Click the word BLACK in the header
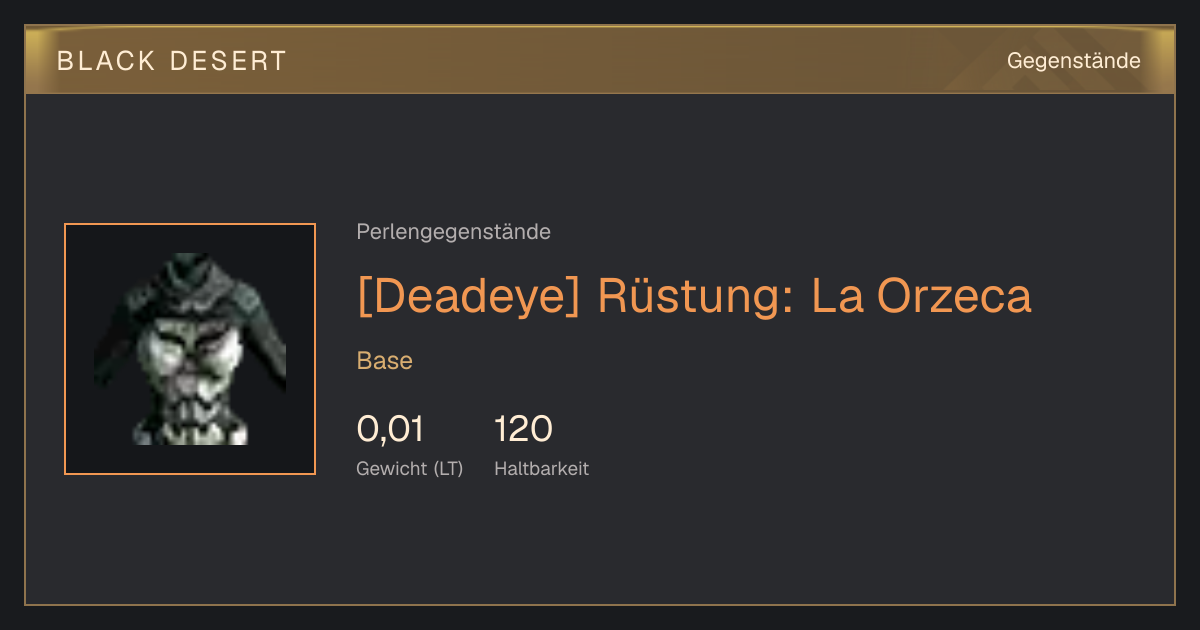The width and height of the screenshot is (1200, 630). pos(107,61)
